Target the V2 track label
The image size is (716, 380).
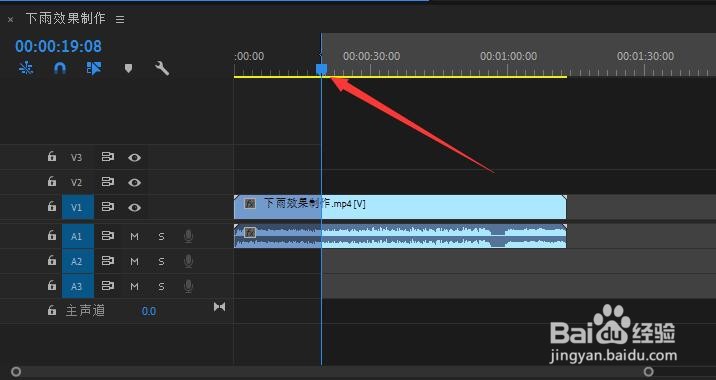[76, 182]
